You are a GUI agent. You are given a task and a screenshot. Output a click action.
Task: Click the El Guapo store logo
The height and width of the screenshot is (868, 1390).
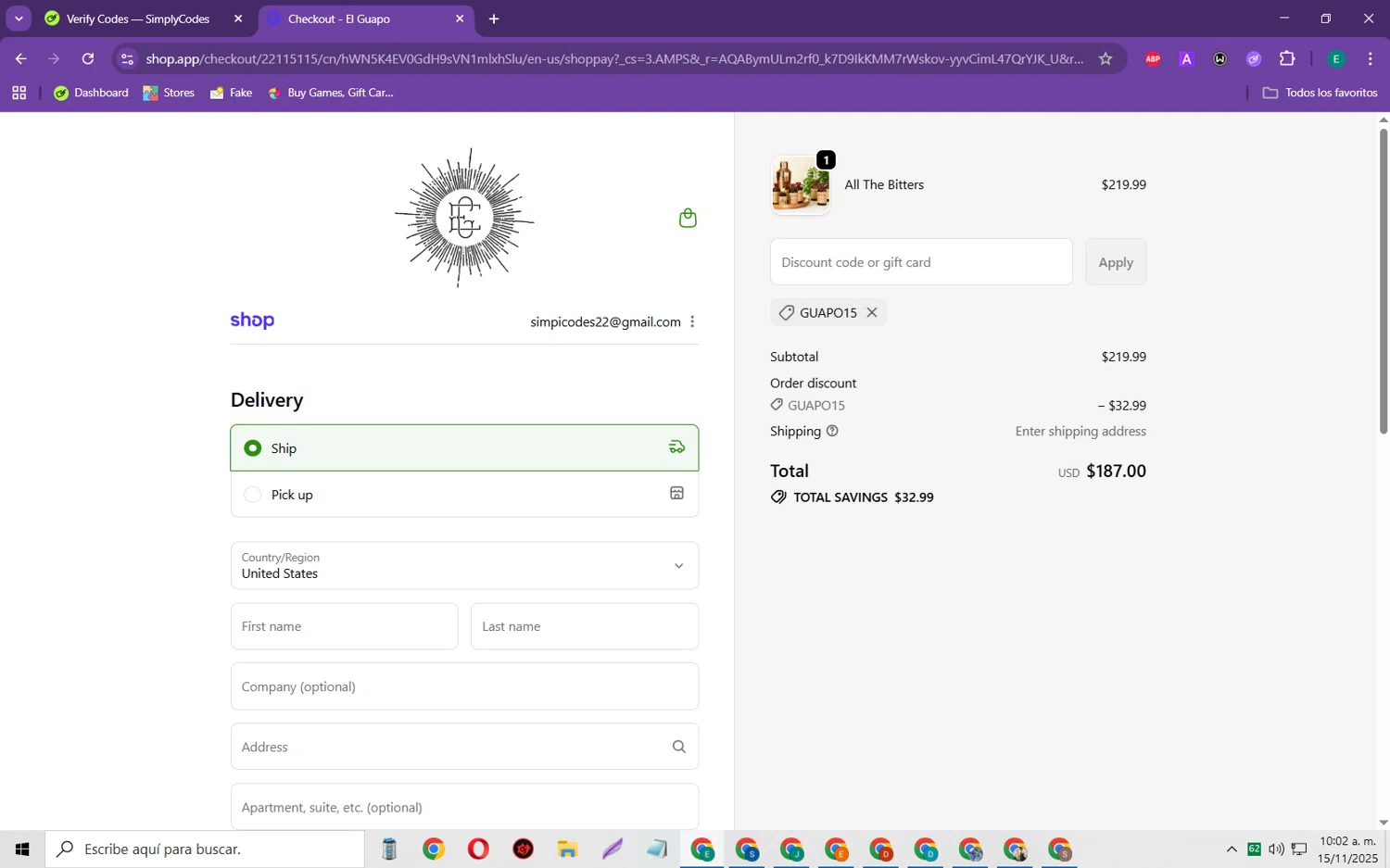(x=464, y=218)
